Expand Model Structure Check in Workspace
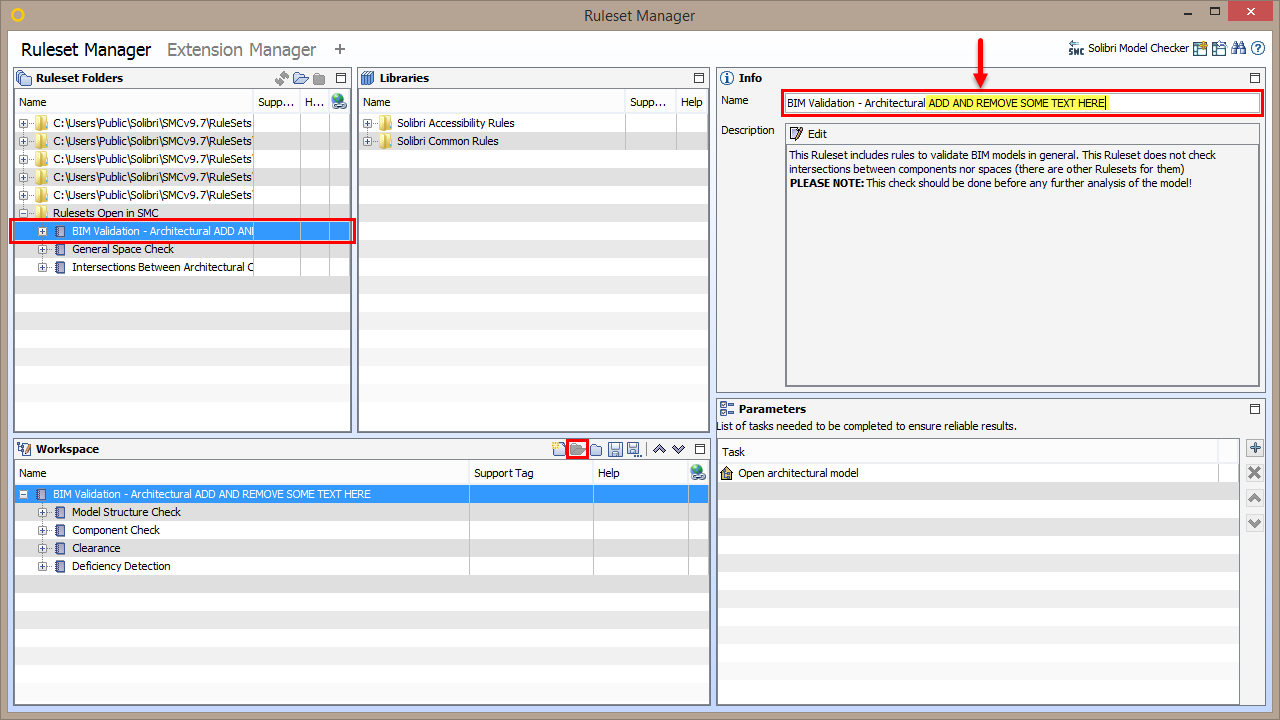Viewport: 1280px width, 720px height. tap(42, 512)
